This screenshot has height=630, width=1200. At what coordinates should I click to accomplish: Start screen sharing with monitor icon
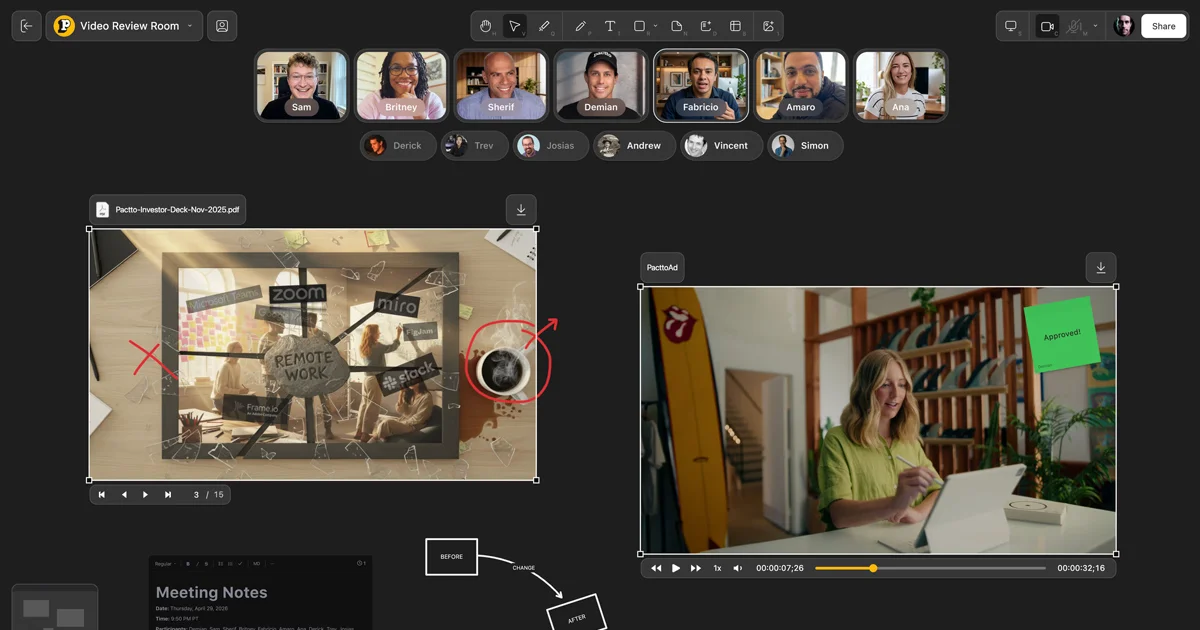pyautogui.click(x=1012, y=26)
